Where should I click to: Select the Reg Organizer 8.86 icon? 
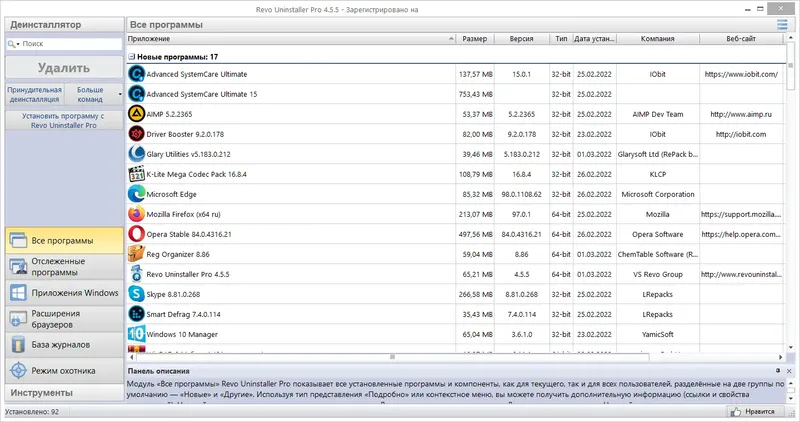pos(136,254)
